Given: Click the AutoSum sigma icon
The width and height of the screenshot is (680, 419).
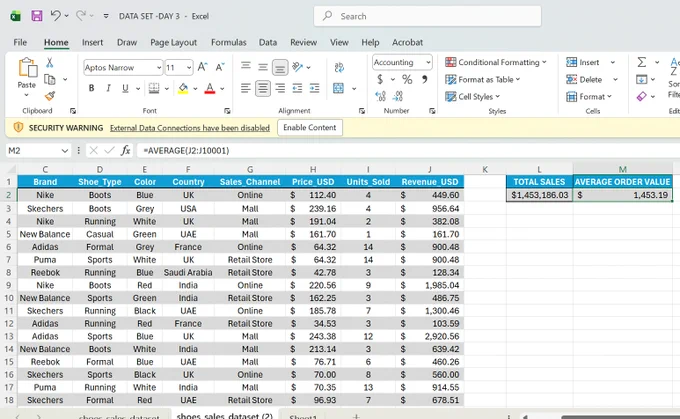Looking at the screenshot, I should point(642,62).
